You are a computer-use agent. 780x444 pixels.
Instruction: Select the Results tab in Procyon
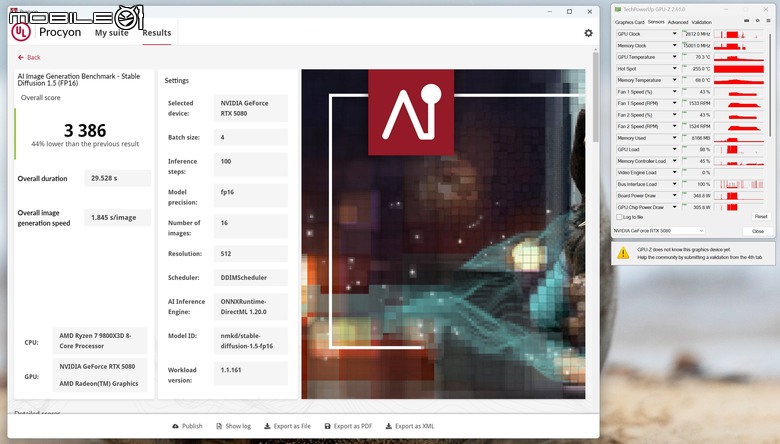coord(157,33)
